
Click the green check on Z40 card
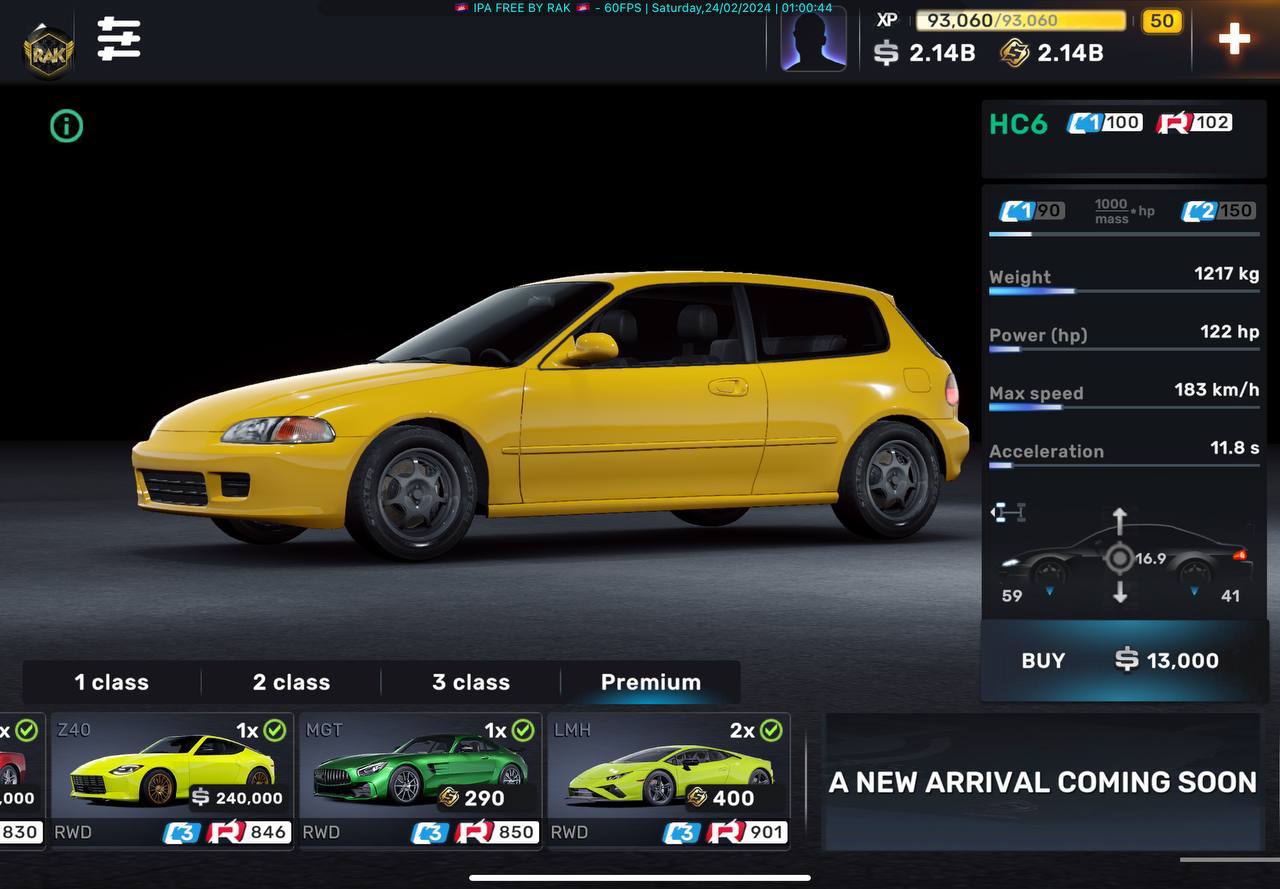(x=274, y=731)
